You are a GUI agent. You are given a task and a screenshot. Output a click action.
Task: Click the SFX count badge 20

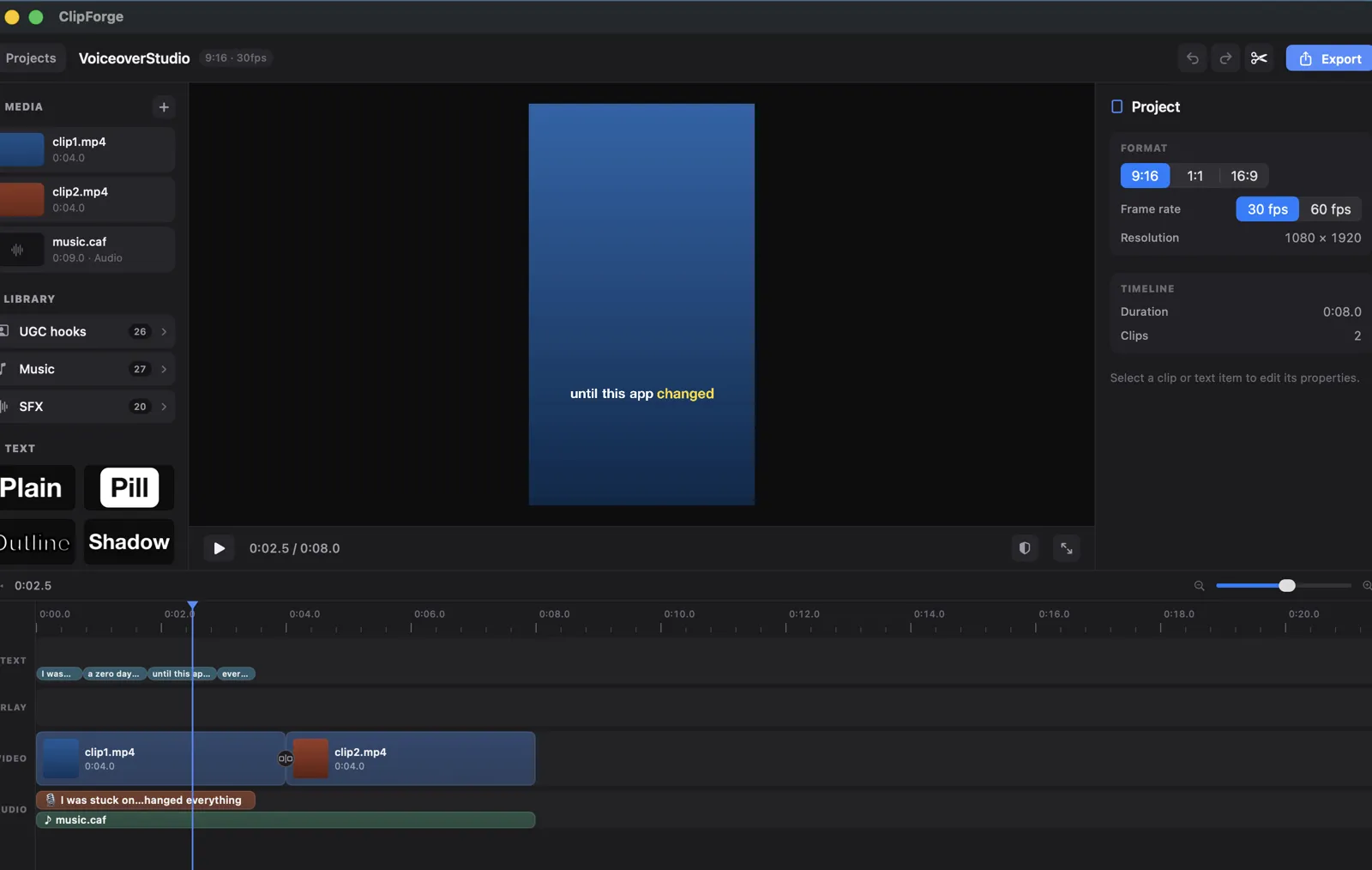(x=140, y=407)
